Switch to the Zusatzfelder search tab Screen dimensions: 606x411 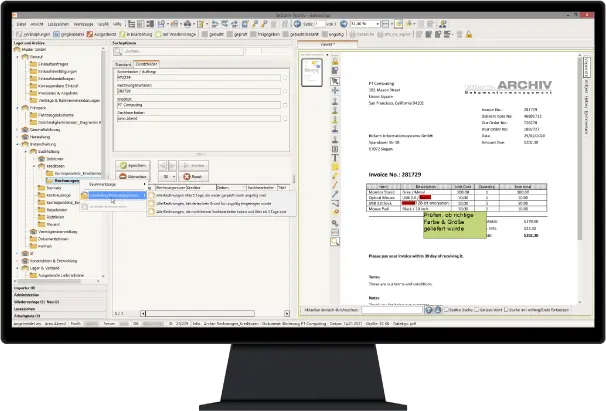click(146, 64)
